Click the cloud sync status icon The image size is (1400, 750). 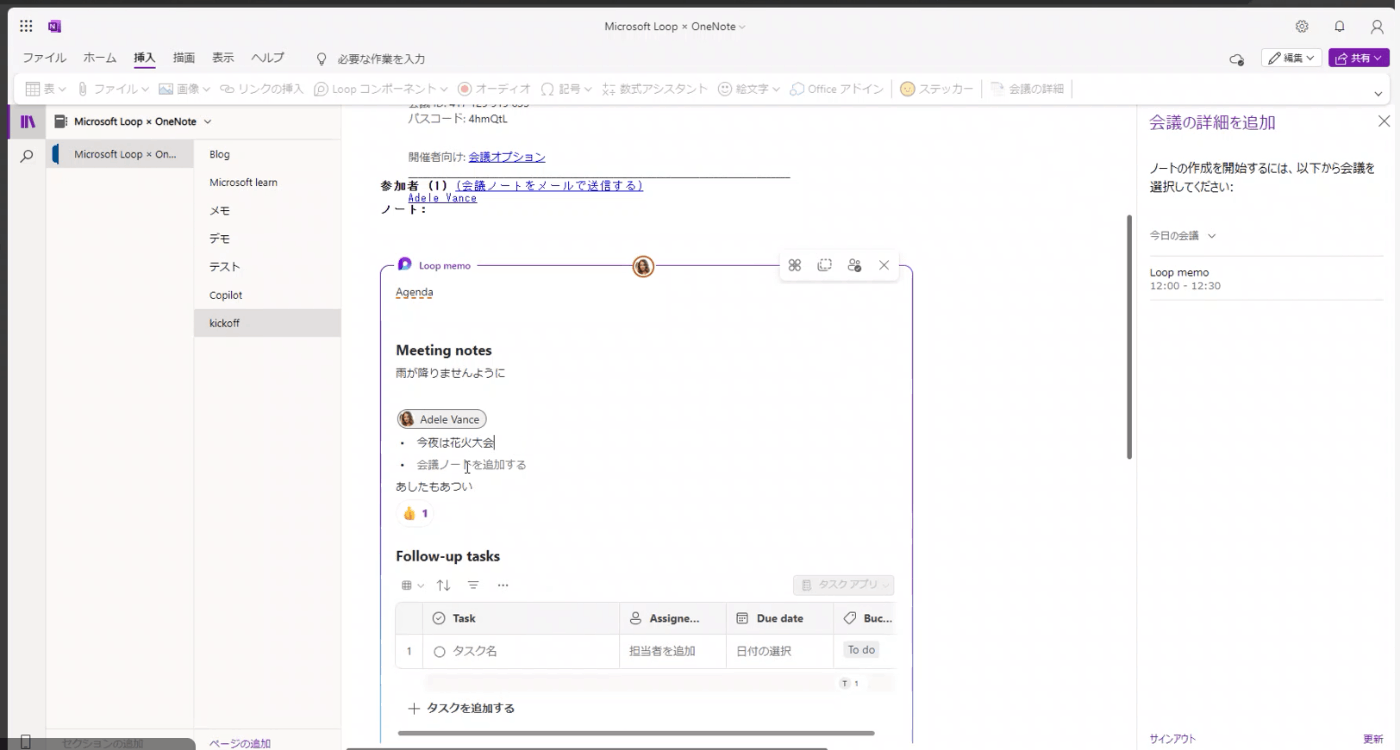1237,59
